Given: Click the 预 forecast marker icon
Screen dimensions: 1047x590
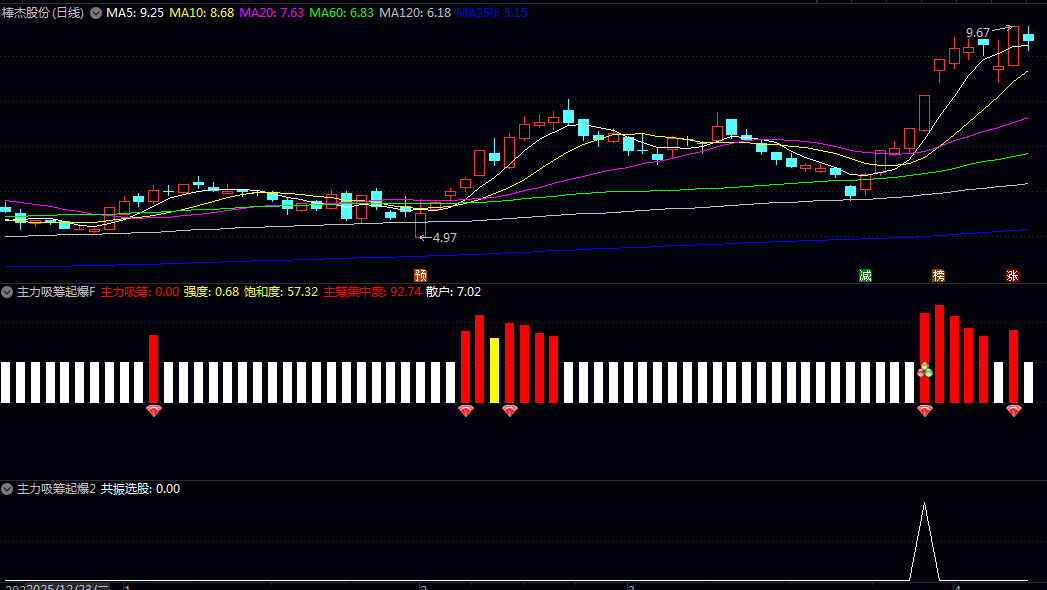Looking at the screenshot, I should [x=421, y=276].
